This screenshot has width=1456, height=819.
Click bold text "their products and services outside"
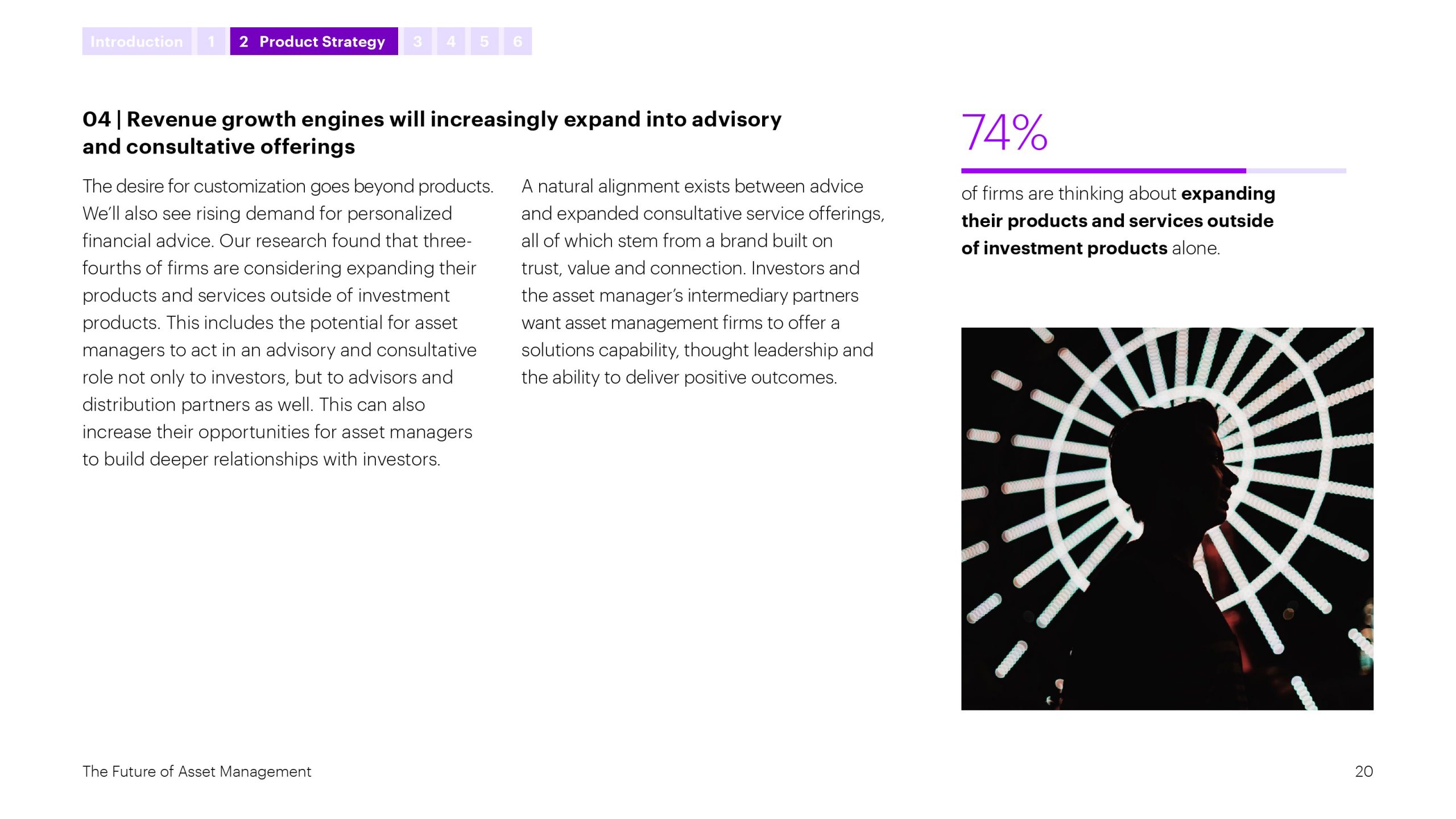pos(1117,221)
